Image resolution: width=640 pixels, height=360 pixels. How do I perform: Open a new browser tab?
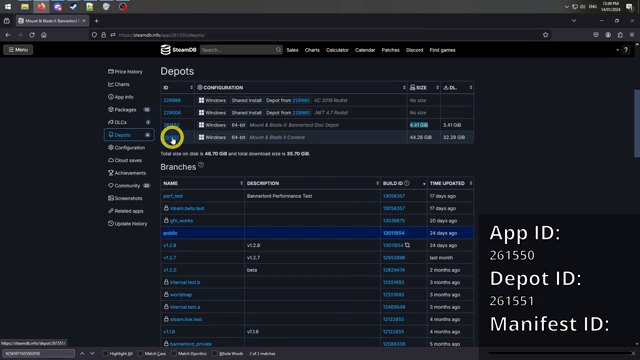[x=97, y=21]
